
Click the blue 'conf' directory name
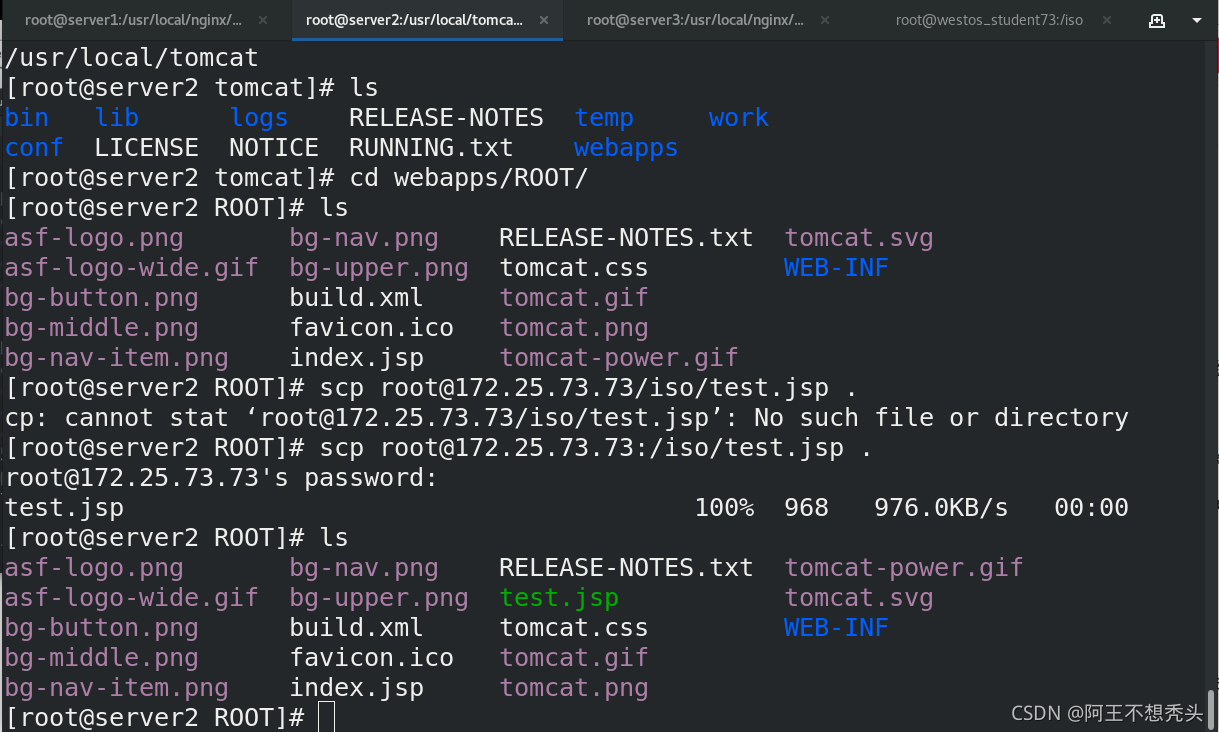point(34,148)
